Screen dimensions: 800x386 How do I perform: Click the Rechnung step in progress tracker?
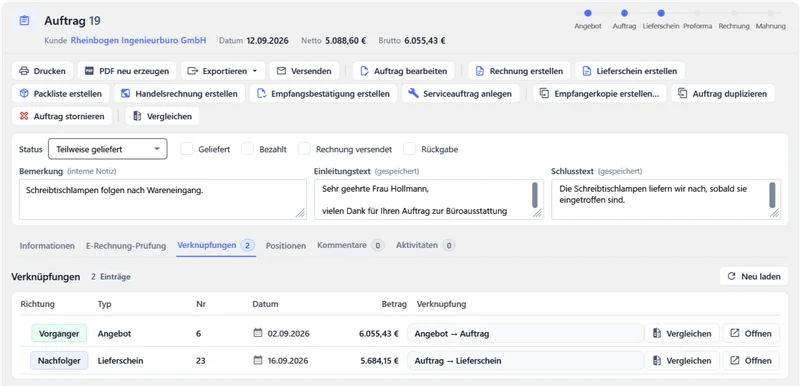coord(734,19)
